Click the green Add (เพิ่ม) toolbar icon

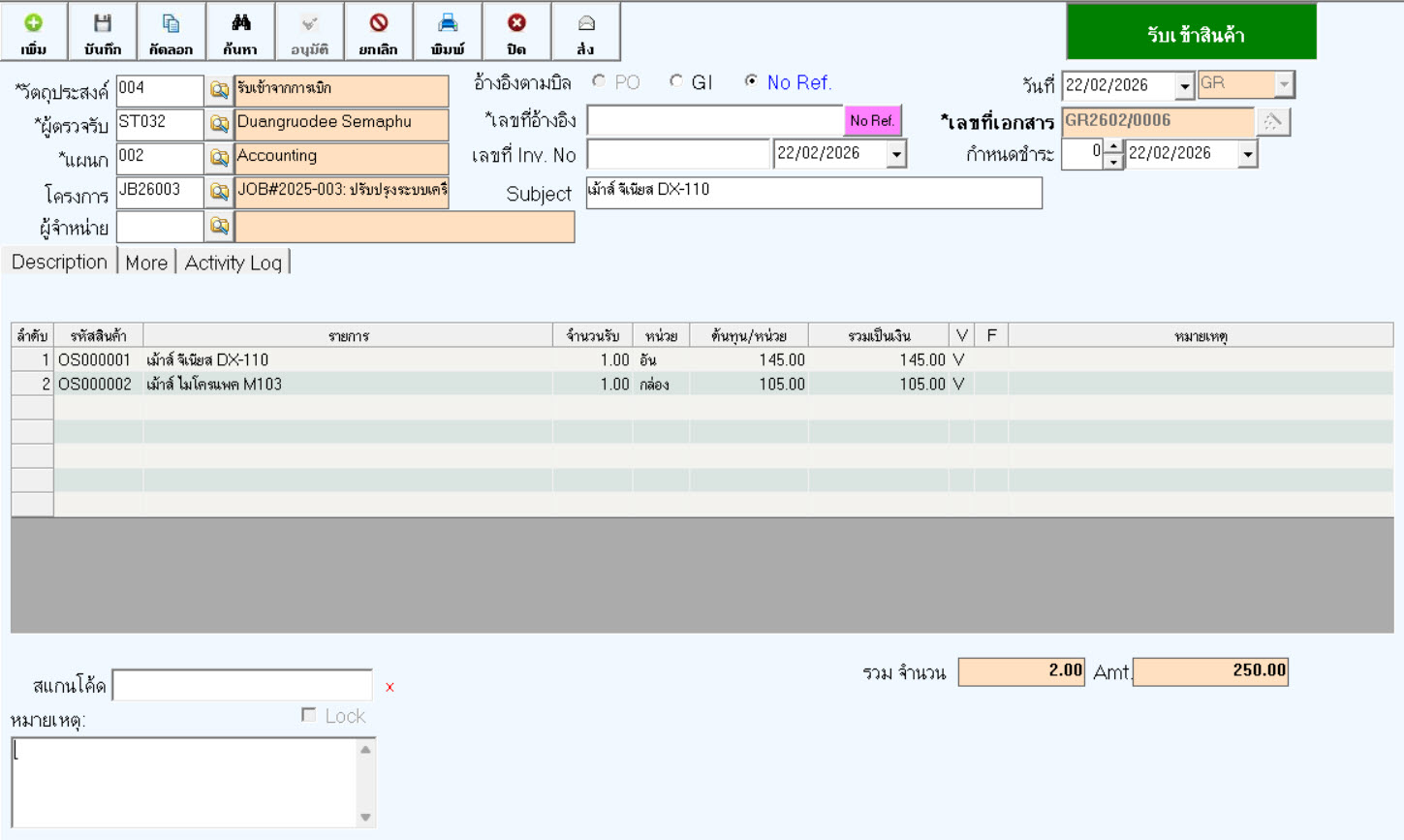34,32
